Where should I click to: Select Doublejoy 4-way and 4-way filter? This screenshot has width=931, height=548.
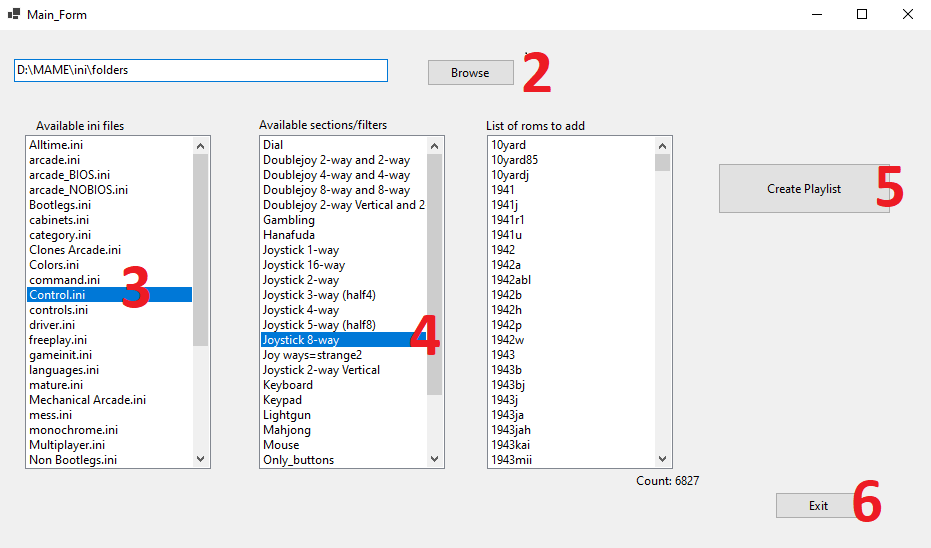coord(343,175)
